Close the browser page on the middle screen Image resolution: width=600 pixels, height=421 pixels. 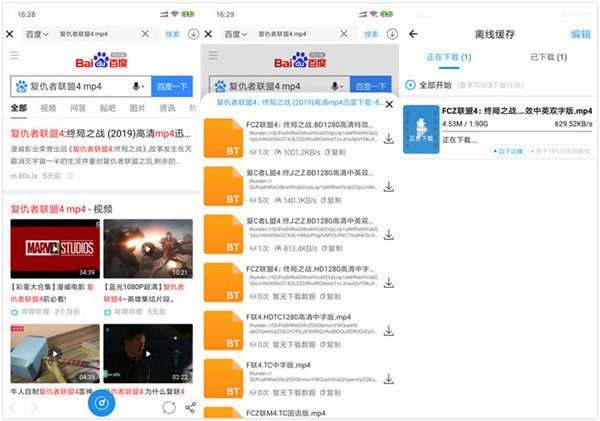point(208,34)
